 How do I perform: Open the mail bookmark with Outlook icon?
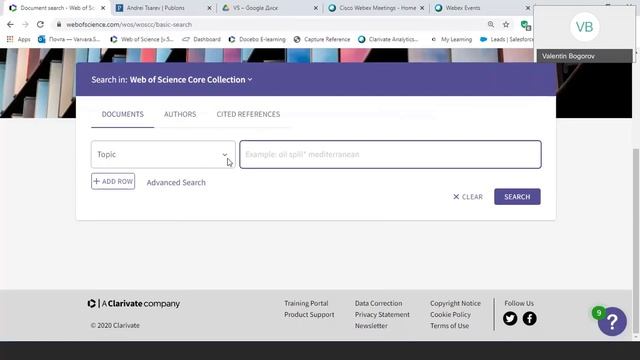(x=69, y=39)
